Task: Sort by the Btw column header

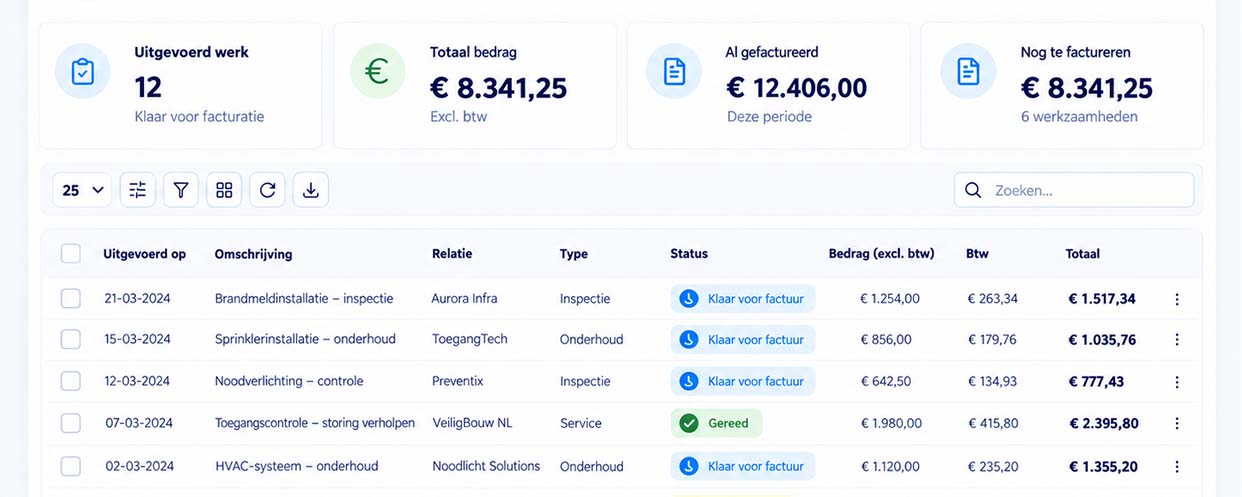Action: point(977,254)
